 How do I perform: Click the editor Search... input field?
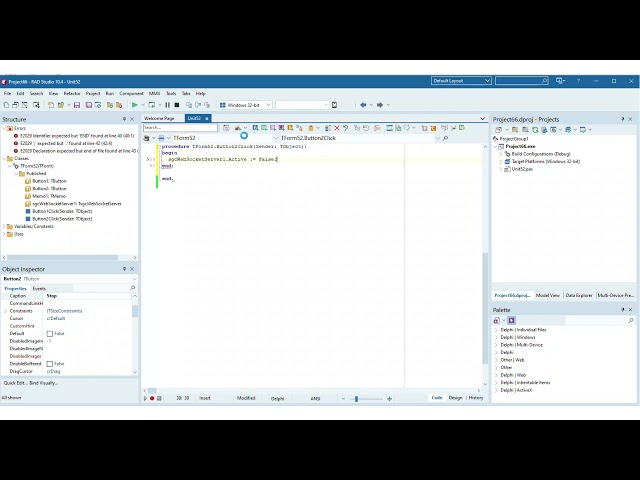pos(180,128)
